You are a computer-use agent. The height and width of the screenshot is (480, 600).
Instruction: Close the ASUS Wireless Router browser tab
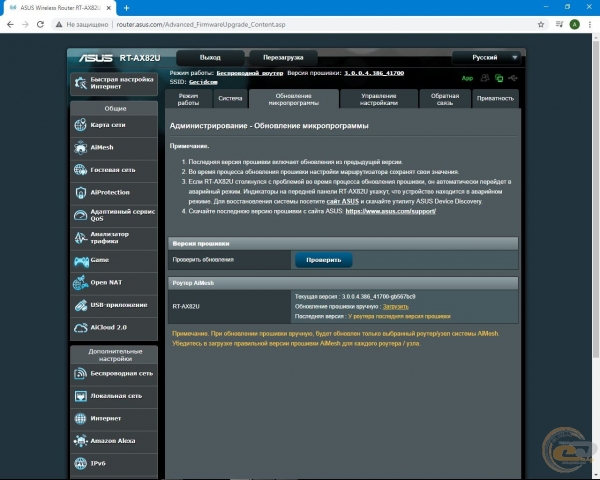click(109, 8)
